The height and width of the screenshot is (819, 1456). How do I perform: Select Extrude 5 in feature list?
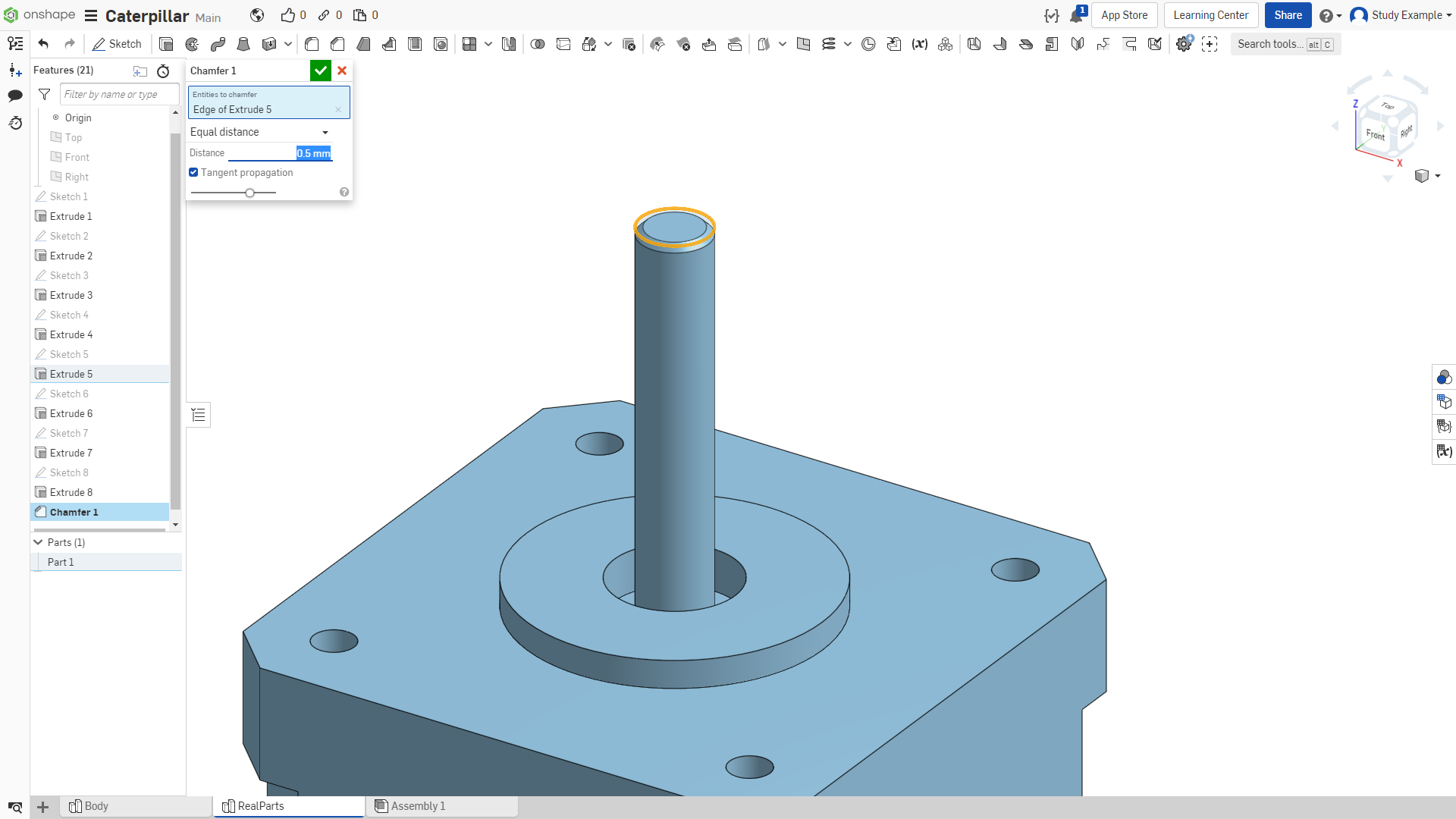pos(101,374)
